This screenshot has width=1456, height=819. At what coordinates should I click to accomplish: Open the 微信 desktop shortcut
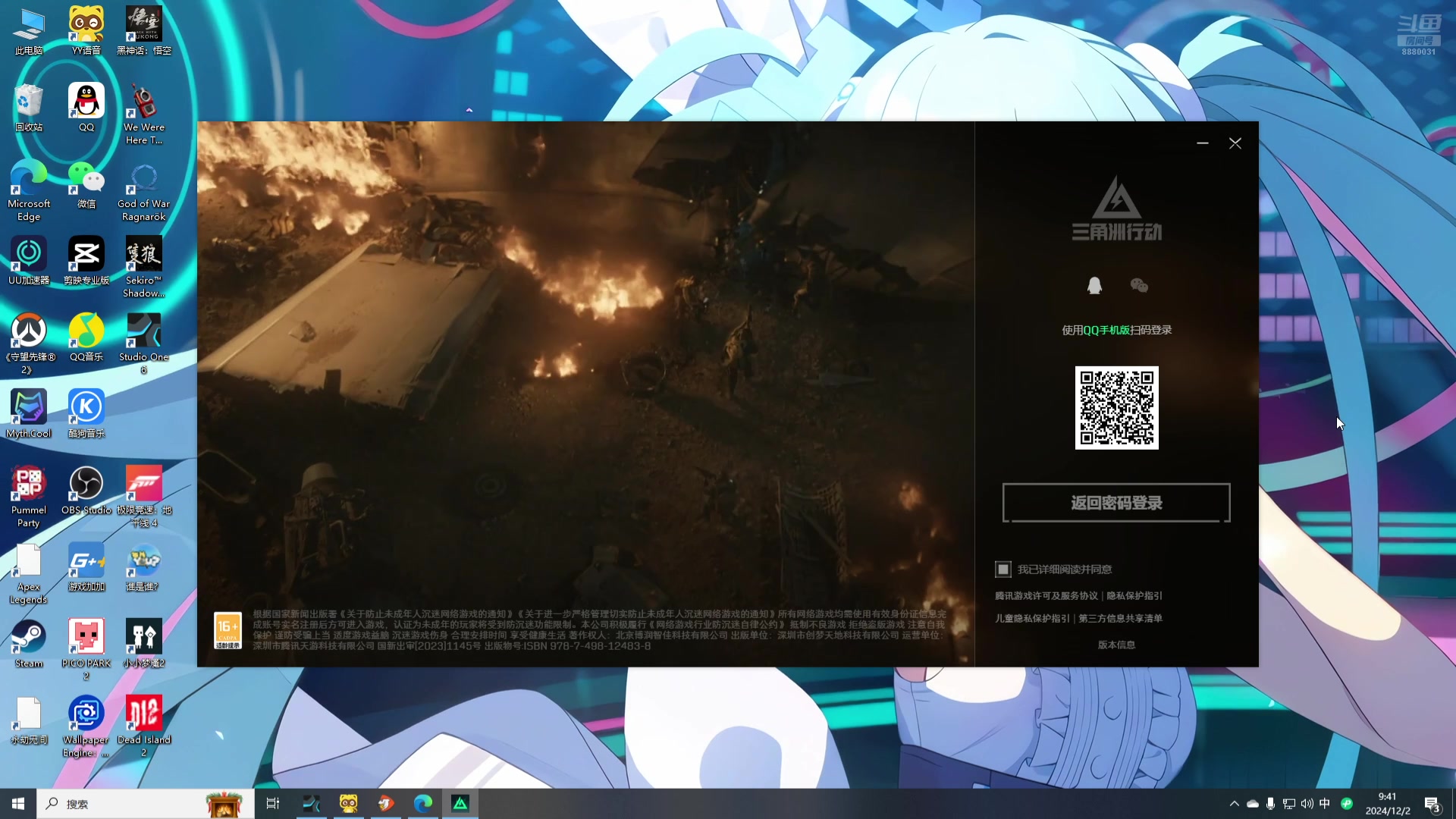click(86, 184)
